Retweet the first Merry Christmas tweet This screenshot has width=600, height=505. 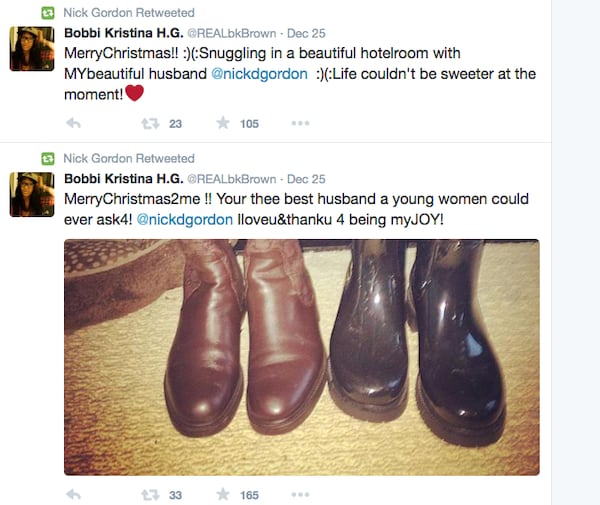tap(150, 124)
